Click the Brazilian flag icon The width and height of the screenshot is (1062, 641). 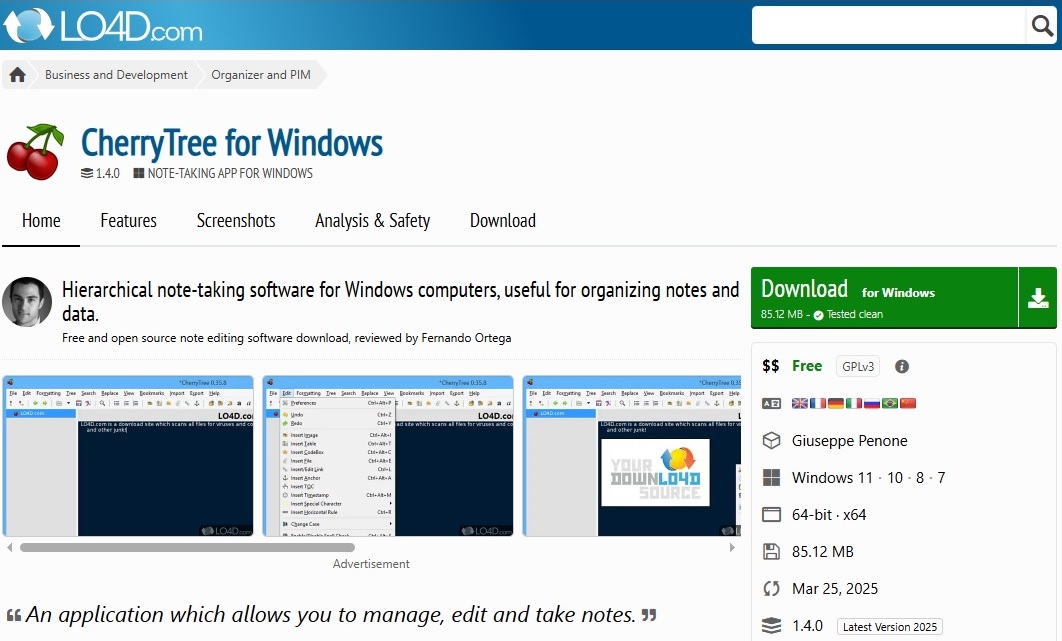(889, 403)
